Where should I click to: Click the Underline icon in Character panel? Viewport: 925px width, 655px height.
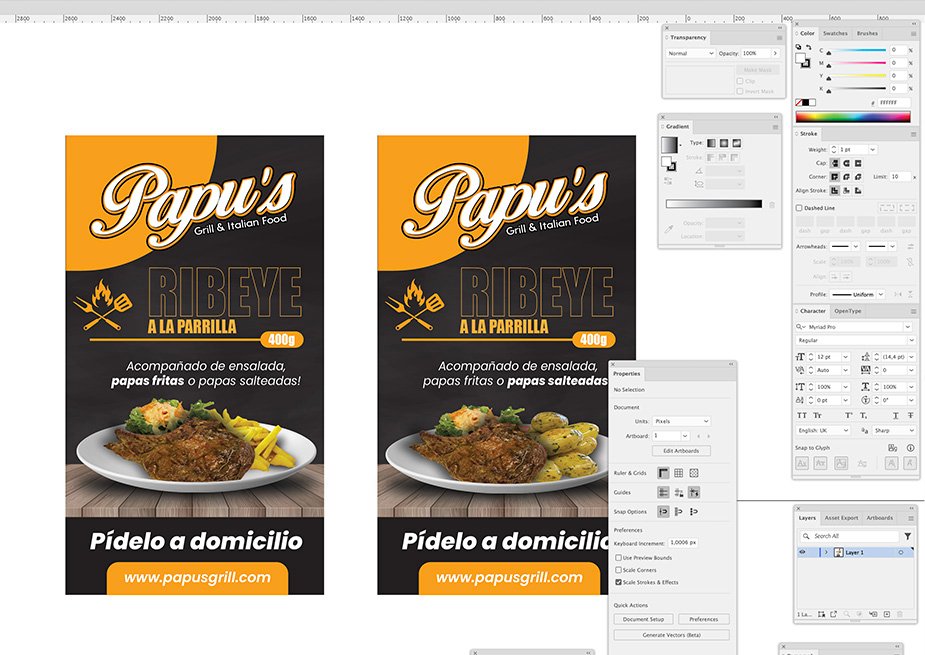tap(894, 415)
